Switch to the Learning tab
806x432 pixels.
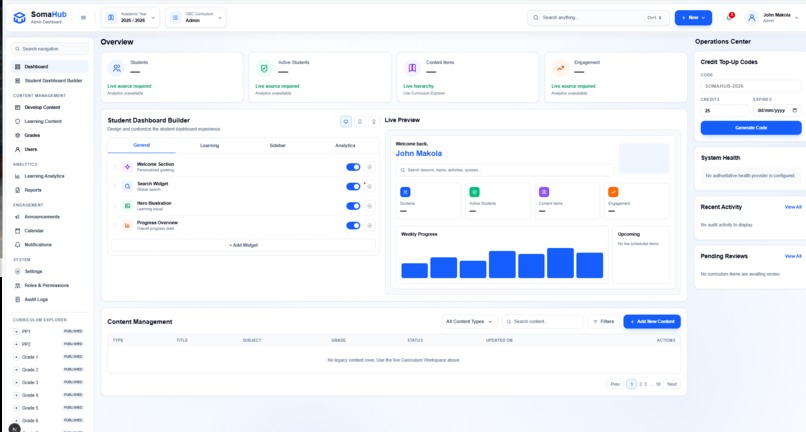(x=209, y=146)
